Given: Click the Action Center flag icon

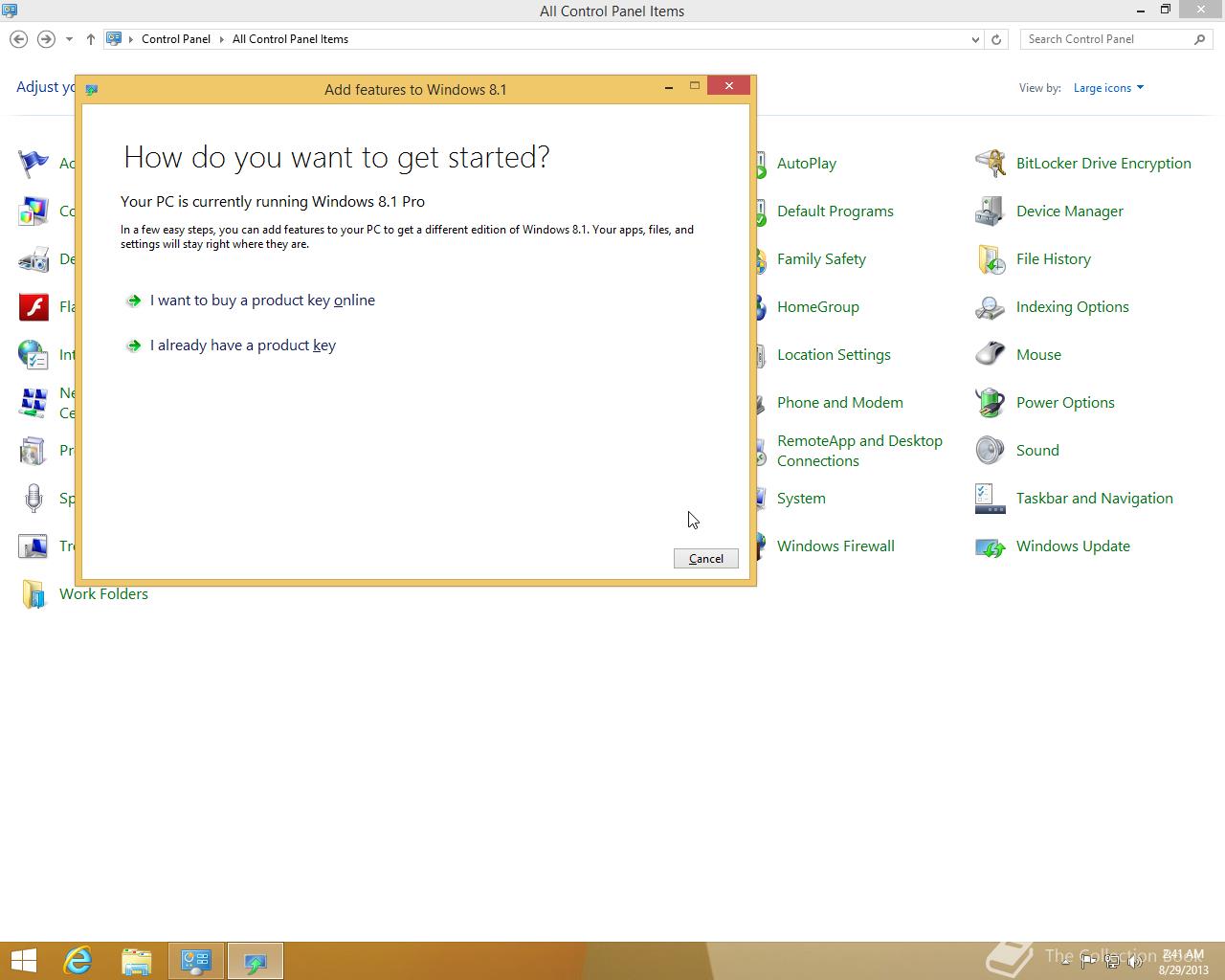Looking at the screenshot, I should coord(33,164).
